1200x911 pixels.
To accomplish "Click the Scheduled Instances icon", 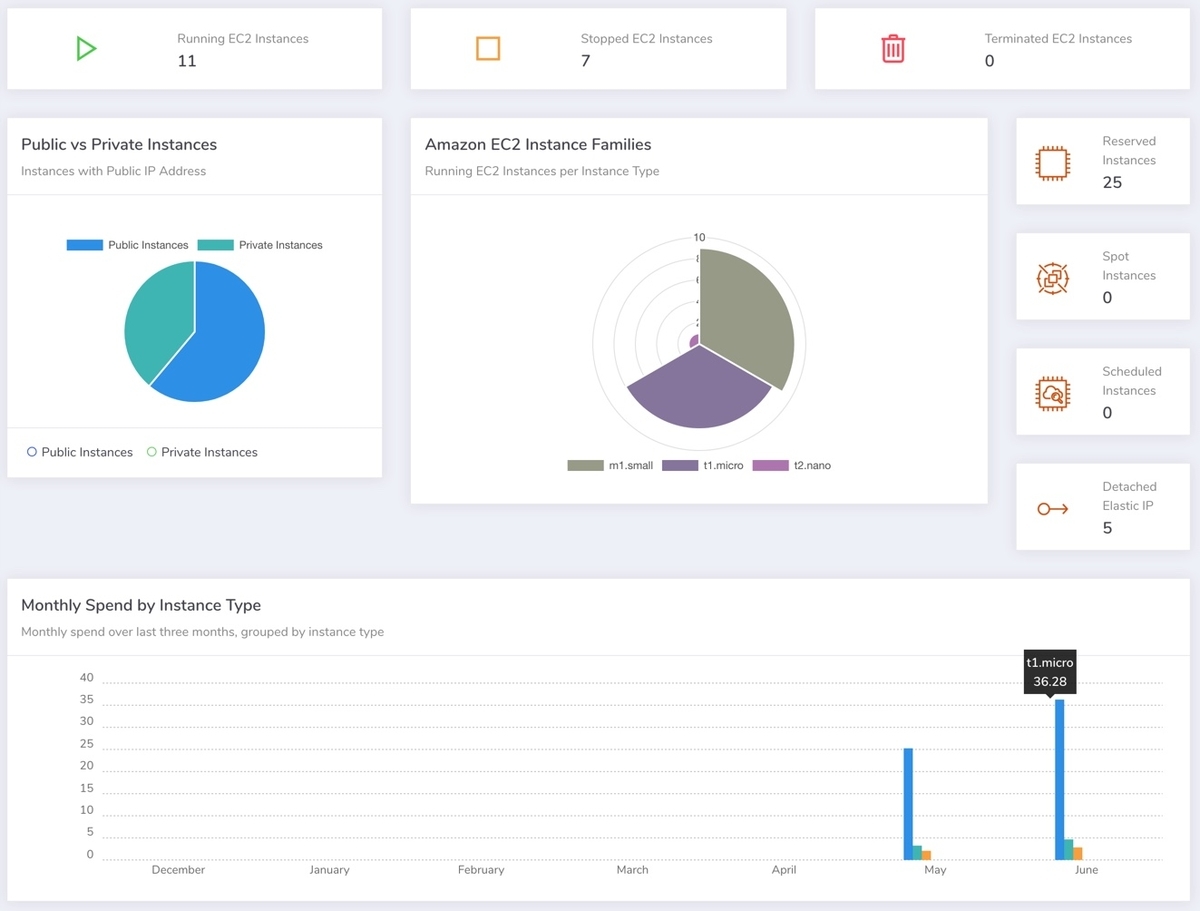I will (x=1052, y=392).
